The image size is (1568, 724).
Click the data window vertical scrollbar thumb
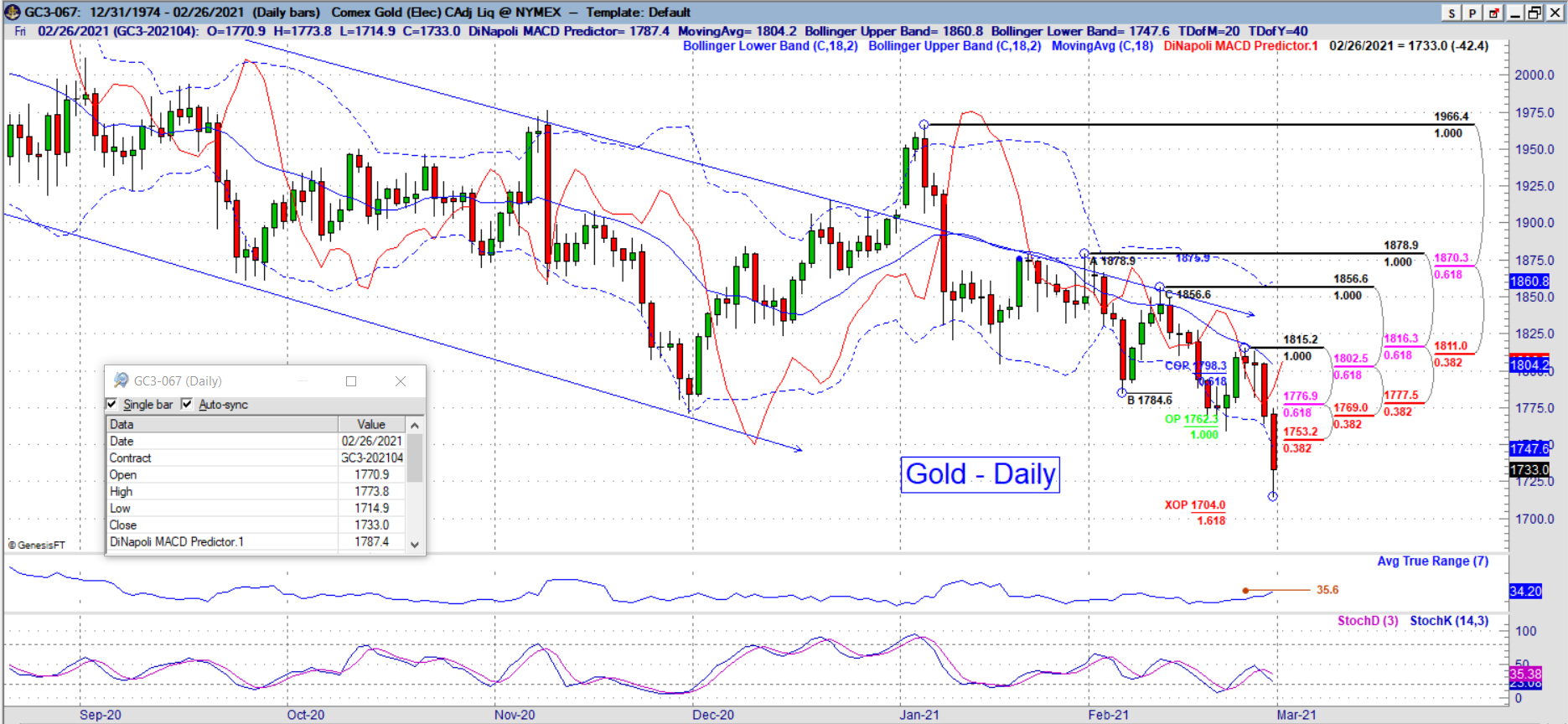[x=414, y=458]
